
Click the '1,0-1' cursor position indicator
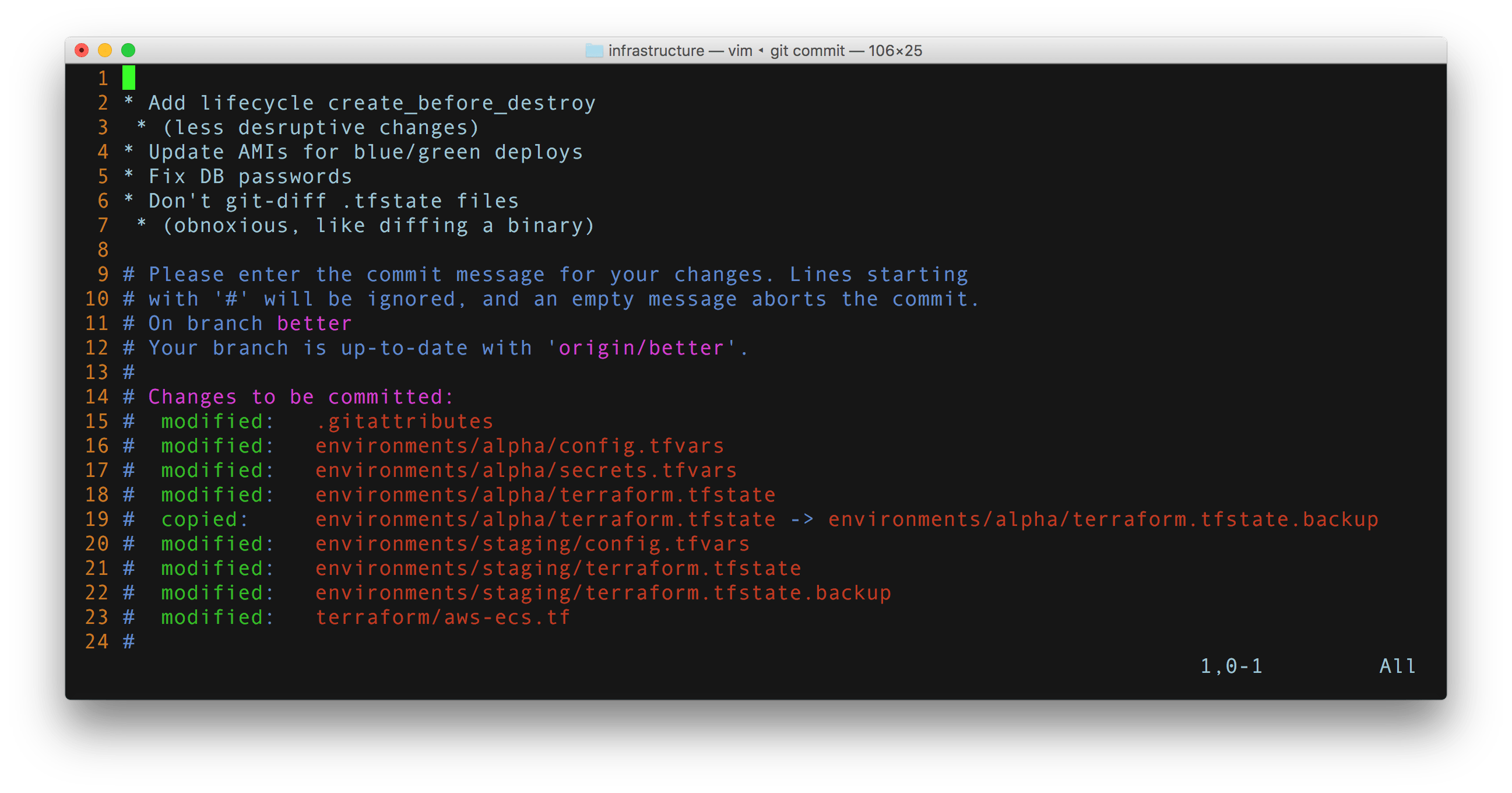point(1231,666)
